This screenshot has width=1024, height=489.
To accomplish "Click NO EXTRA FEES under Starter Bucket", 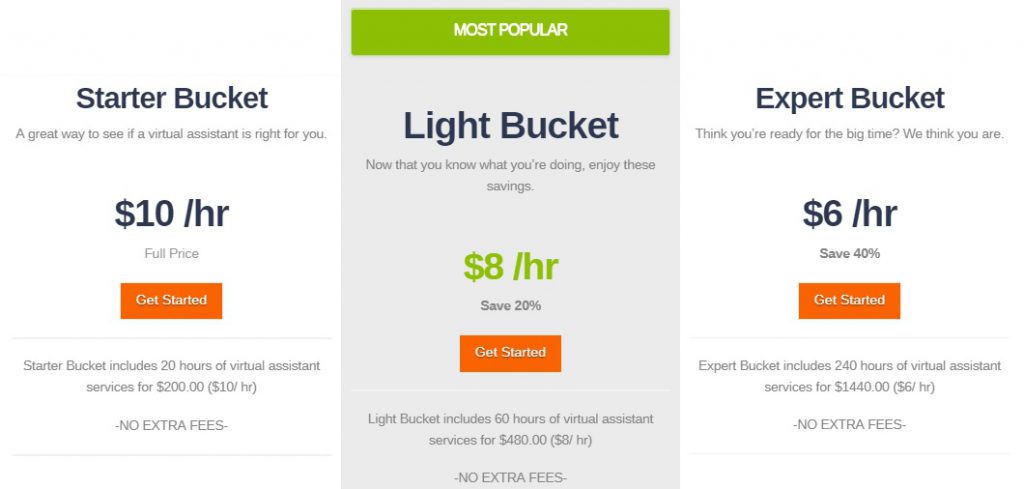I will point(172,426).
